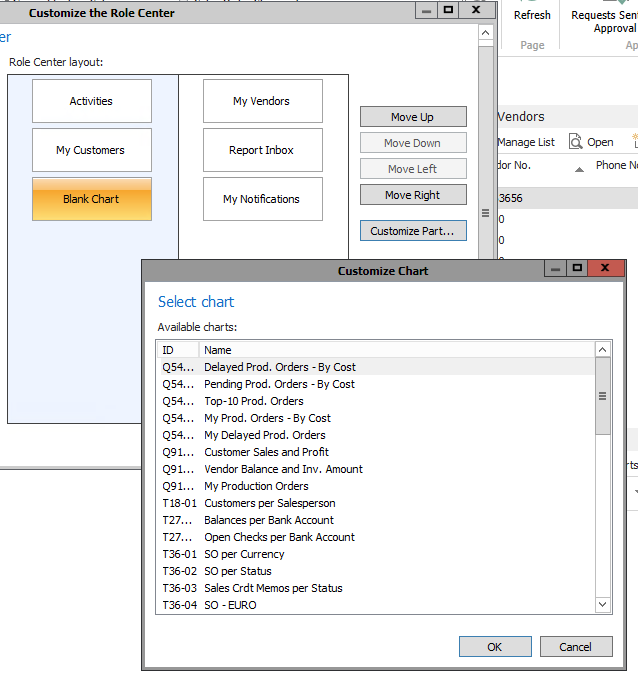638x697 pixels.
Task: Pick the SO per Currency chart
Action: 244,554
